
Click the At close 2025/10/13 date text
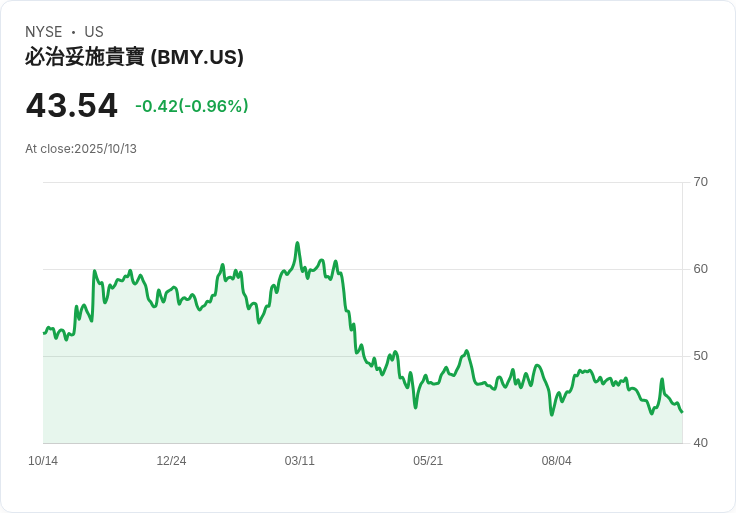coord(81,149)
